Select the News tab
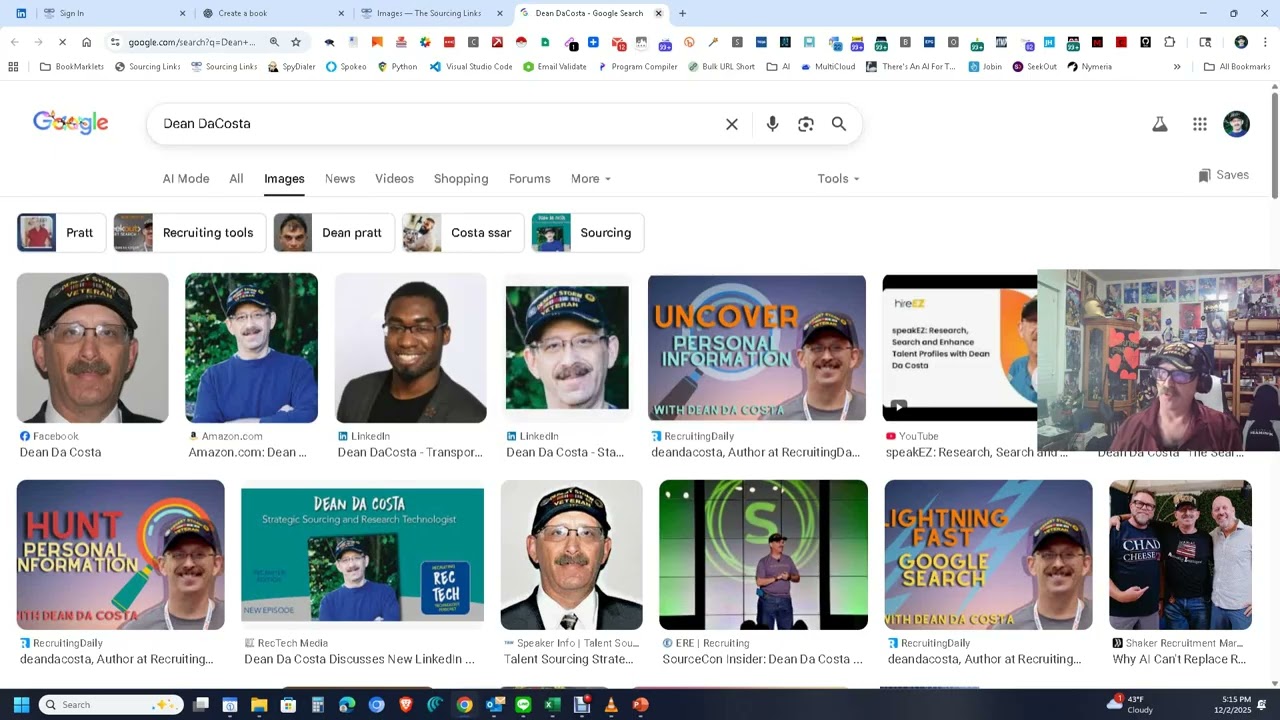The height and width of the screenshot is (720, 1280). pyautogui.click(x=340, y=179)
